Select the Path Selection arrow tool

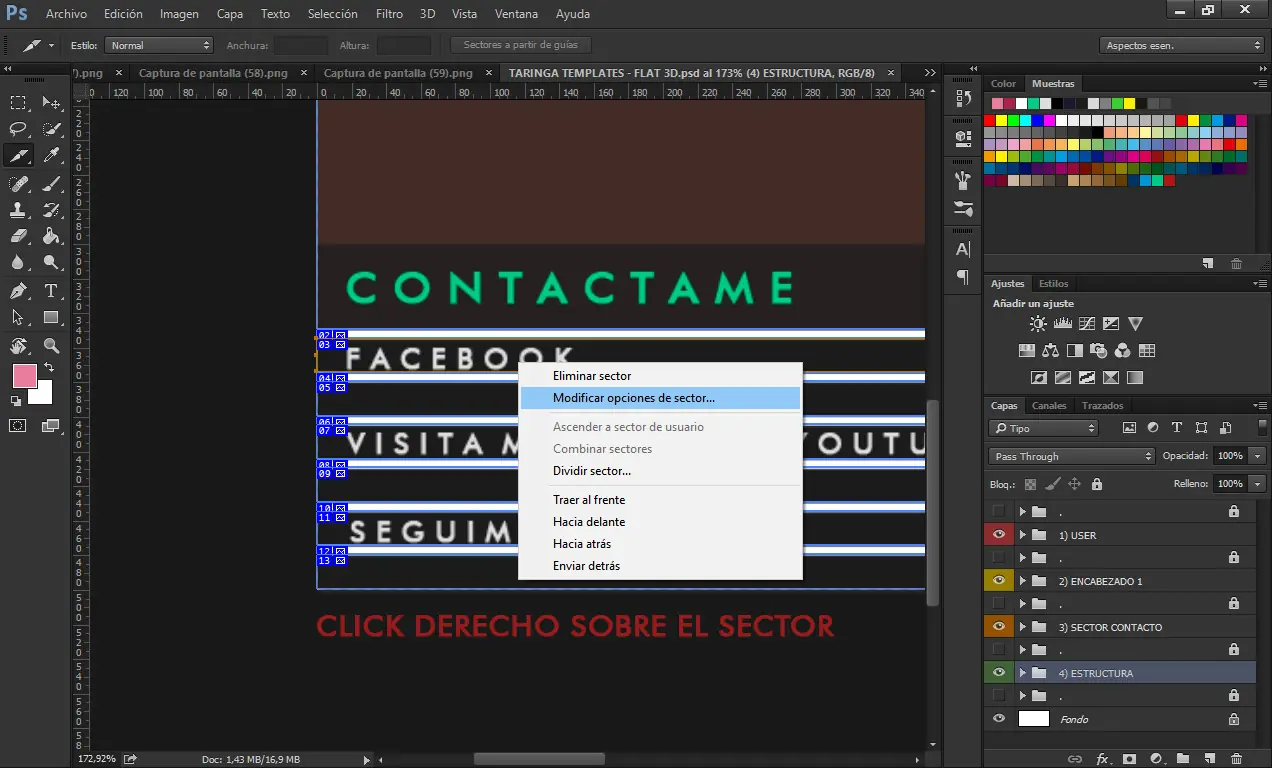coord(18,318)
